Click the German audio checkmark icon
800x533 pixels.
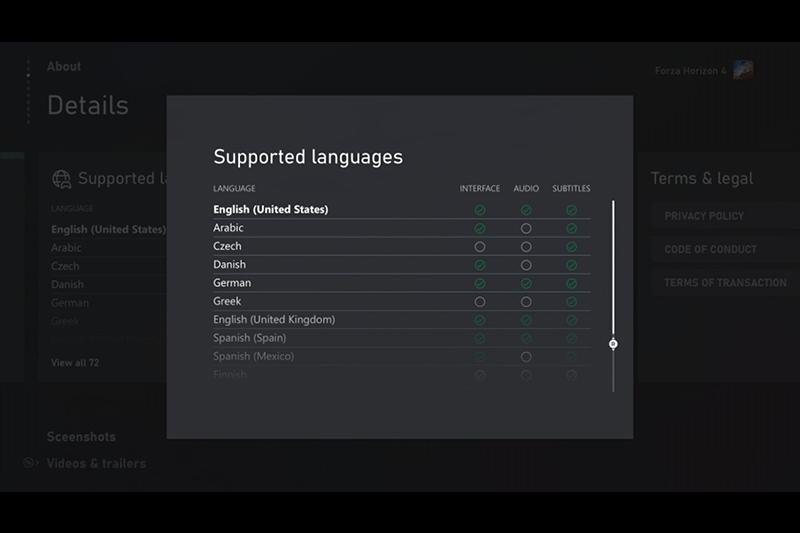526,284
